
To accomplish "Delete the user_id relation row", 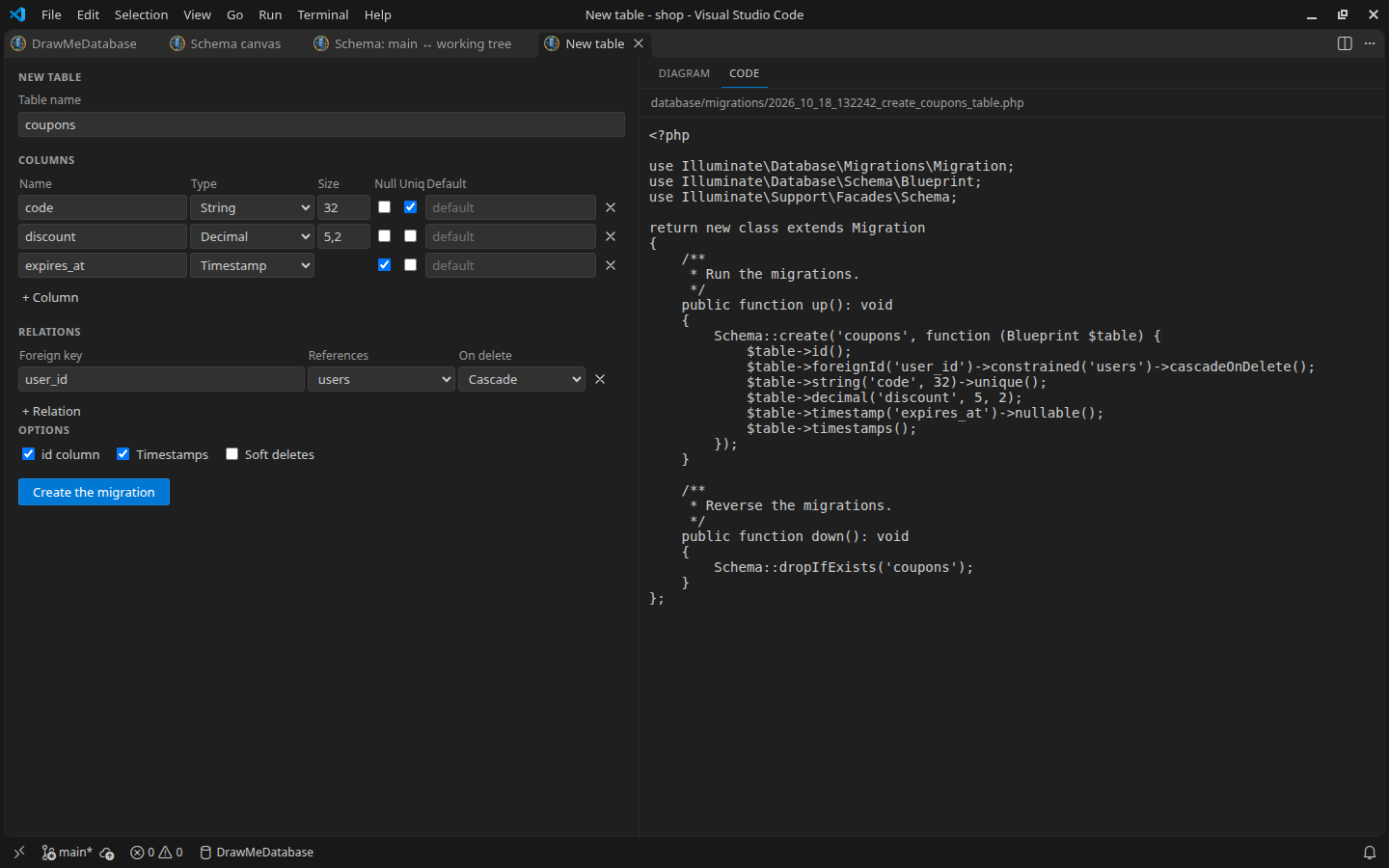I will 600,380.
